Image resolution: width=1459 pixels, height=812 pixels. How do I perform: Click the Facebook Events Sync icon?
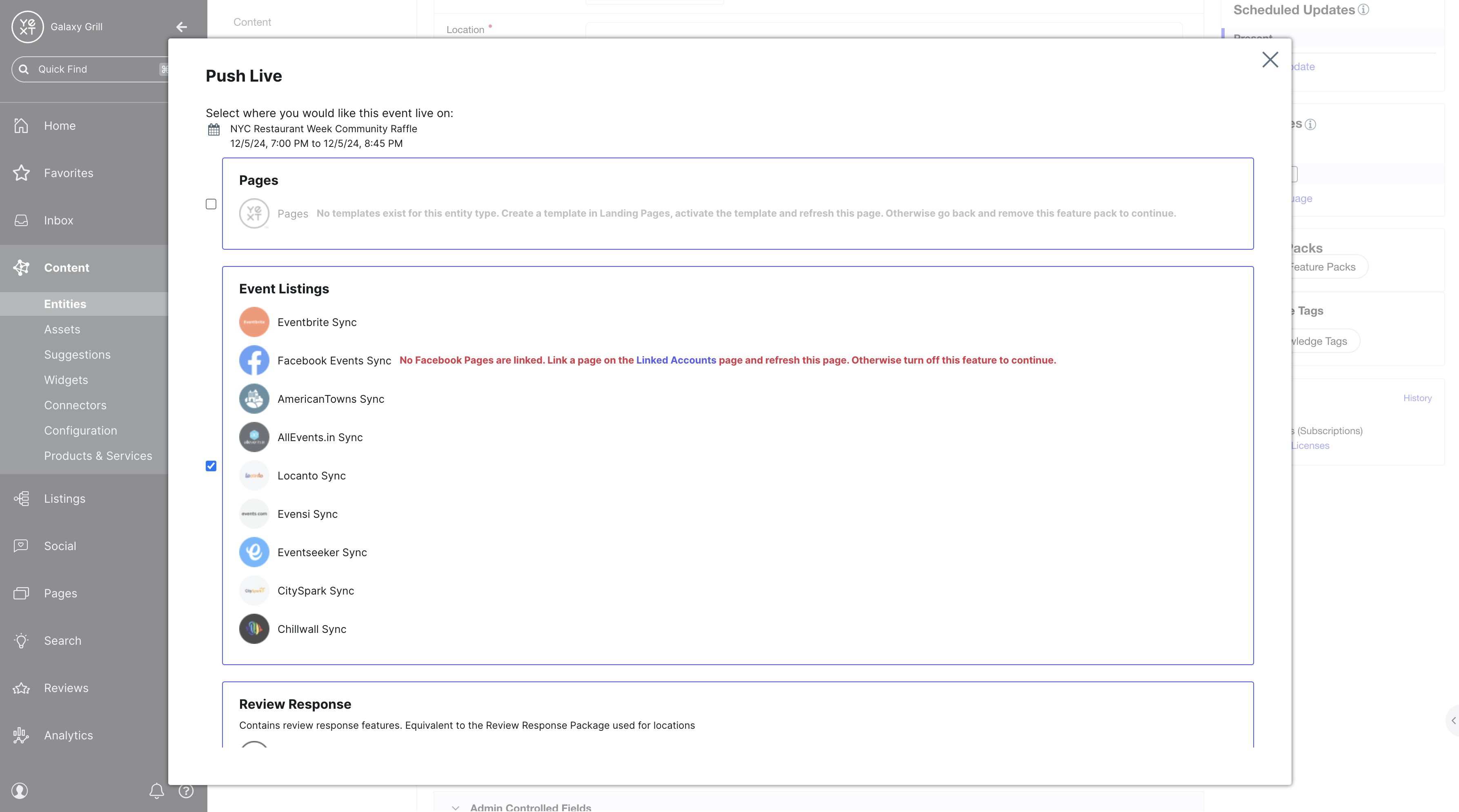click(x=254, y=359)
